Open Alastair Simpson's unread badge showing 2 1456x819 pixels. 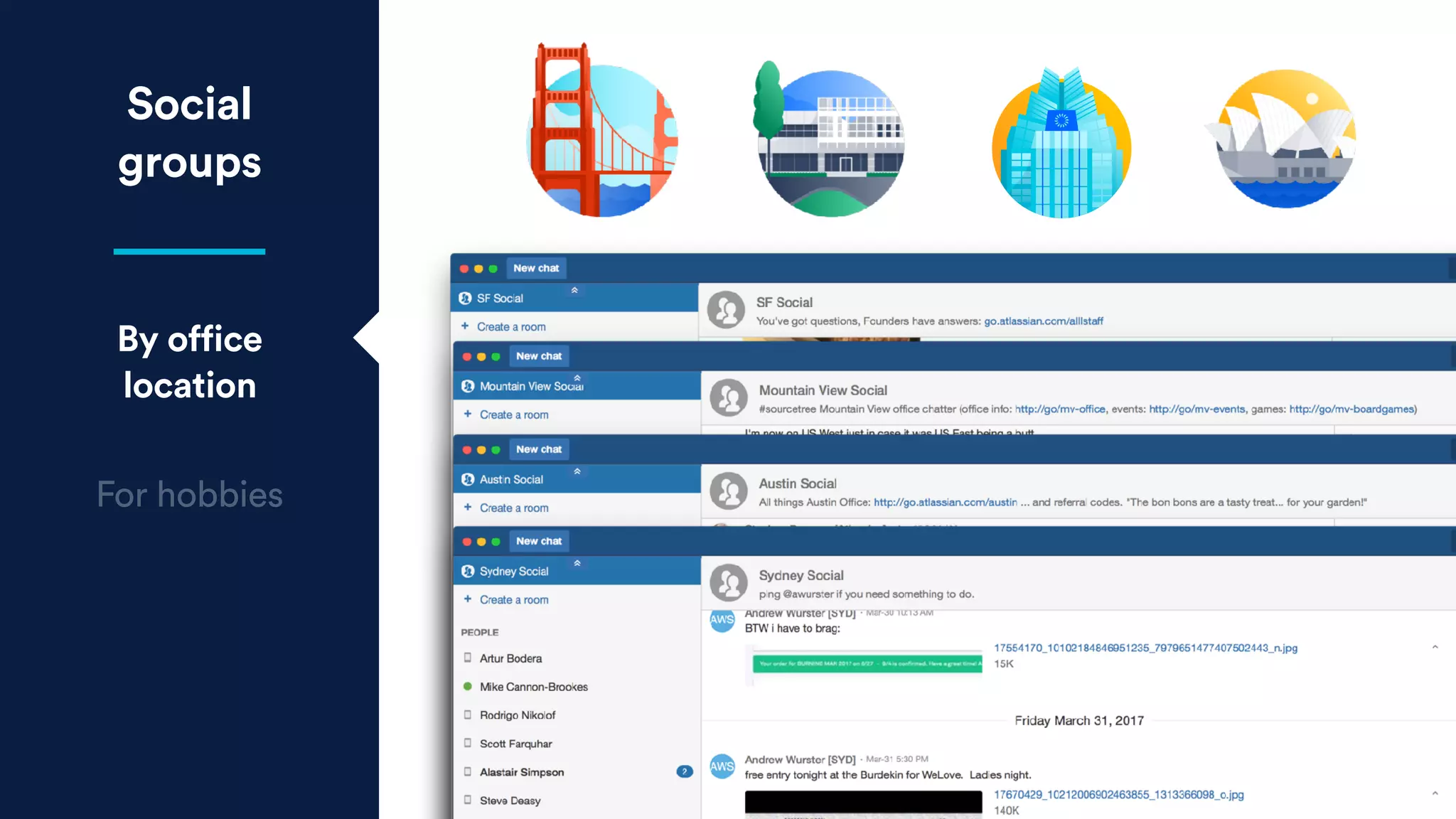click(x=684, y=771)
